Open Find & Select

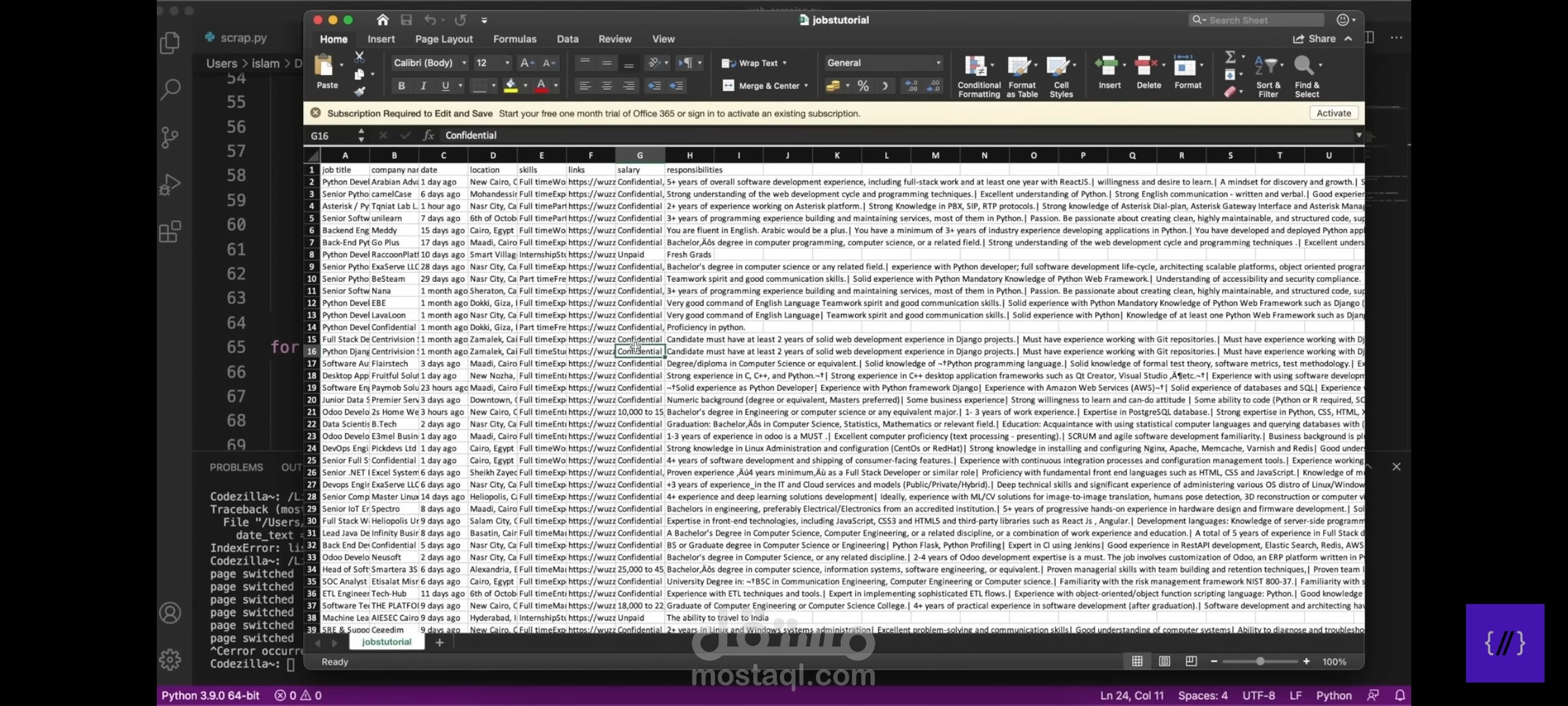(1307, 76)
